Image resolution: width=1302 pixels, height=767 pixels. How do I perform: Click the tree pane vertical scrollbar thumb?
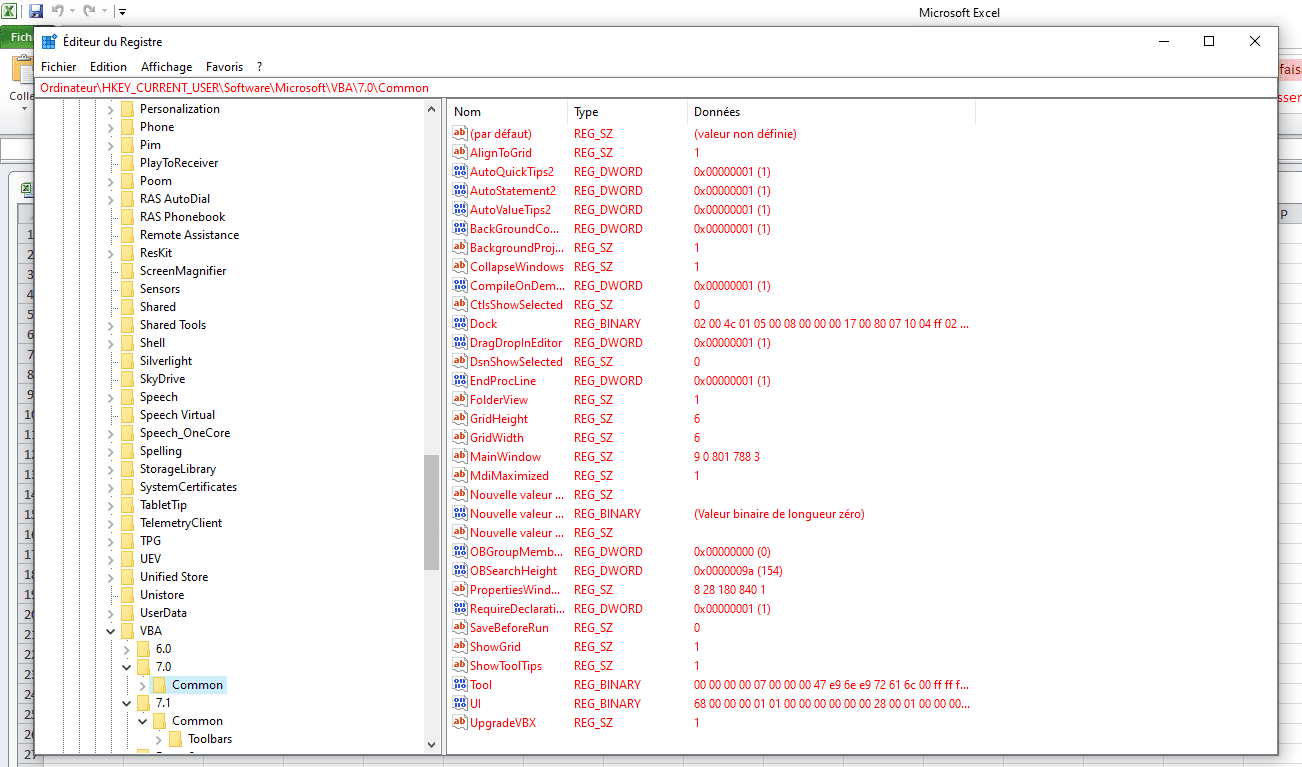431,512
